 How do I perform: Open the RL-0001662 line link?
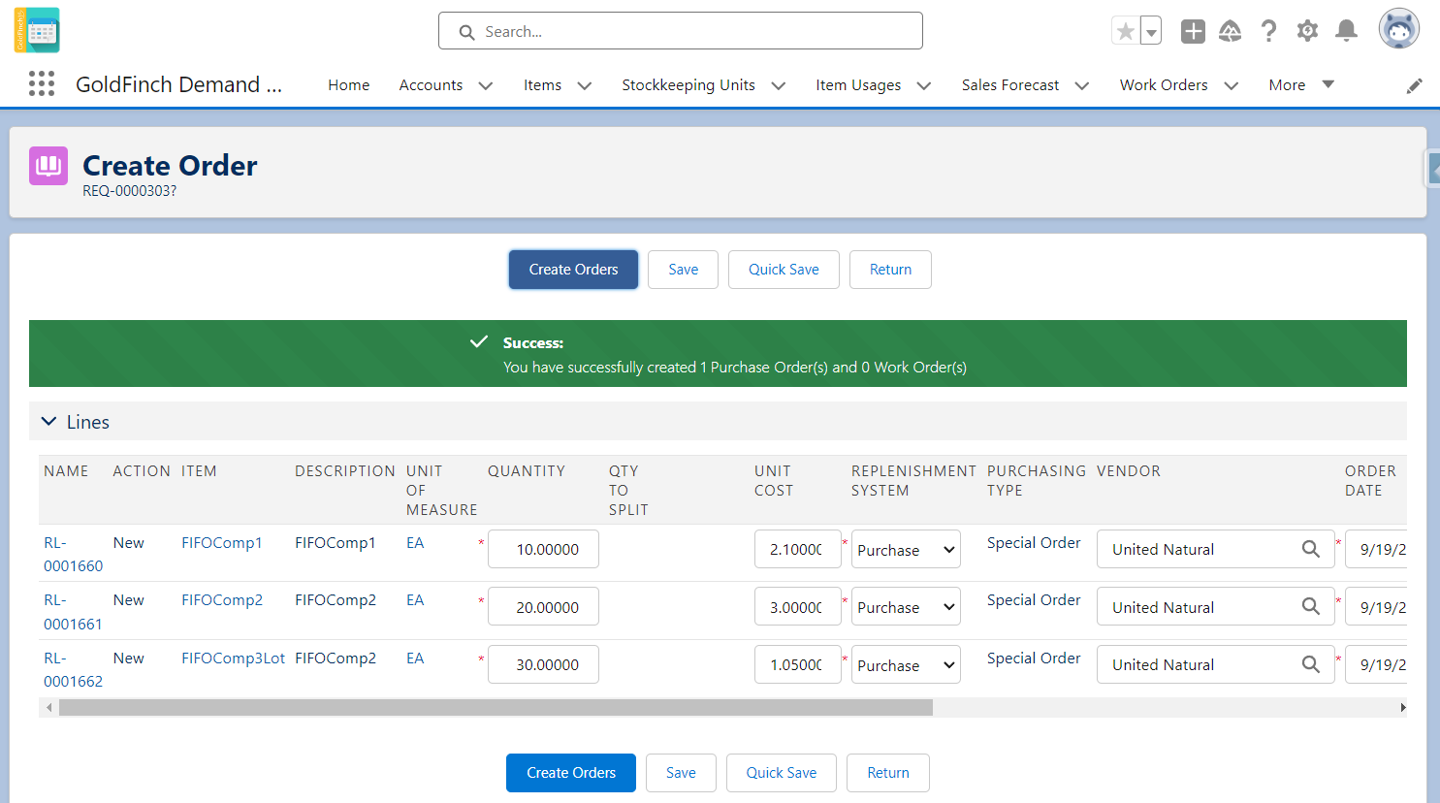coord(73,669)
